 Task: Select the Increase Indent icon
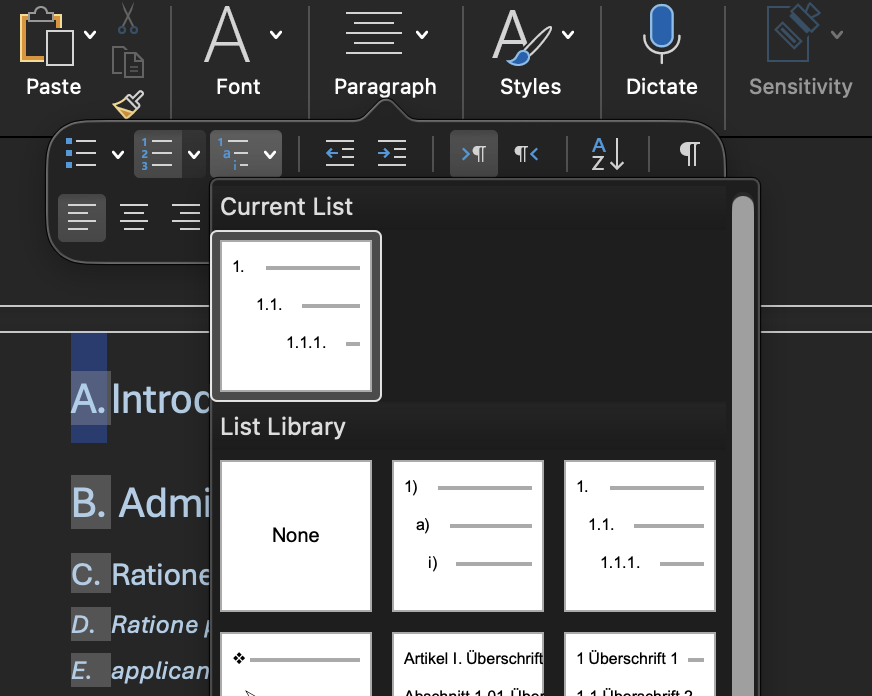pyautogui.click(x=391, y=153)
